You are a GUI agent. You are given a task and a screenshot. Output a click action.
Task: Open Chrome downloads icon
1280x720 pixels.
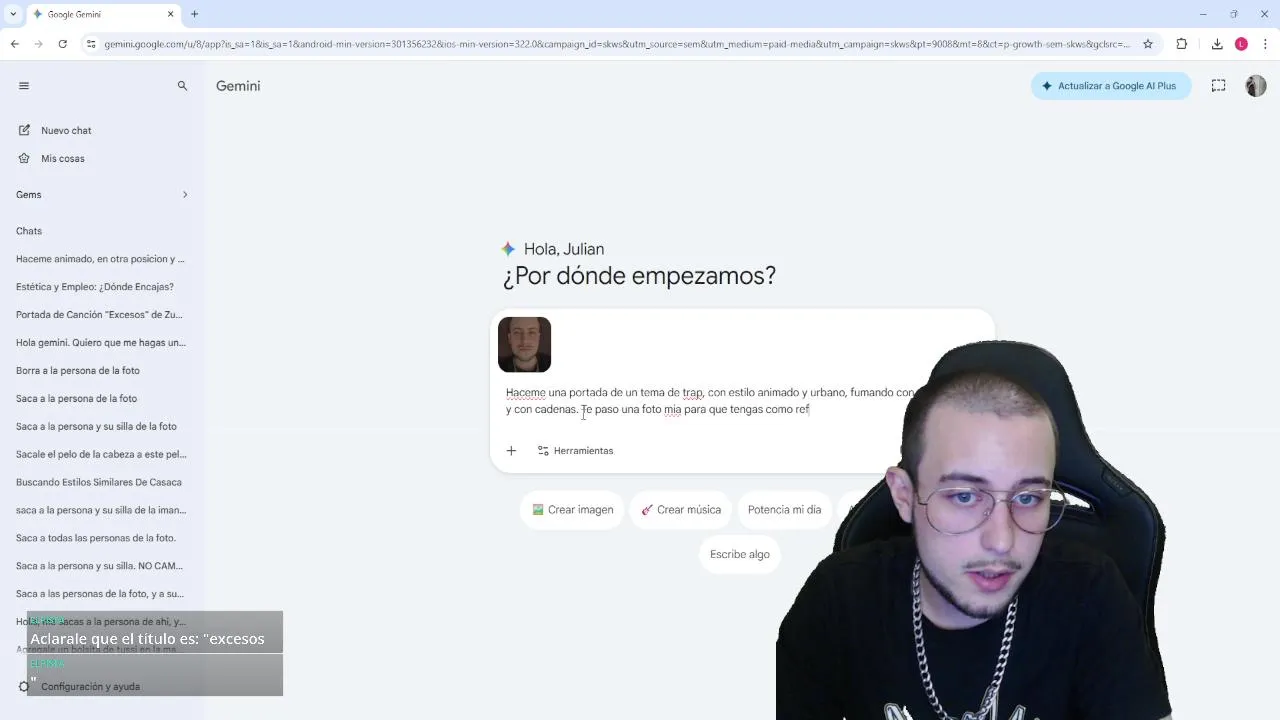pyautogui.click(x=1217, y=44)
